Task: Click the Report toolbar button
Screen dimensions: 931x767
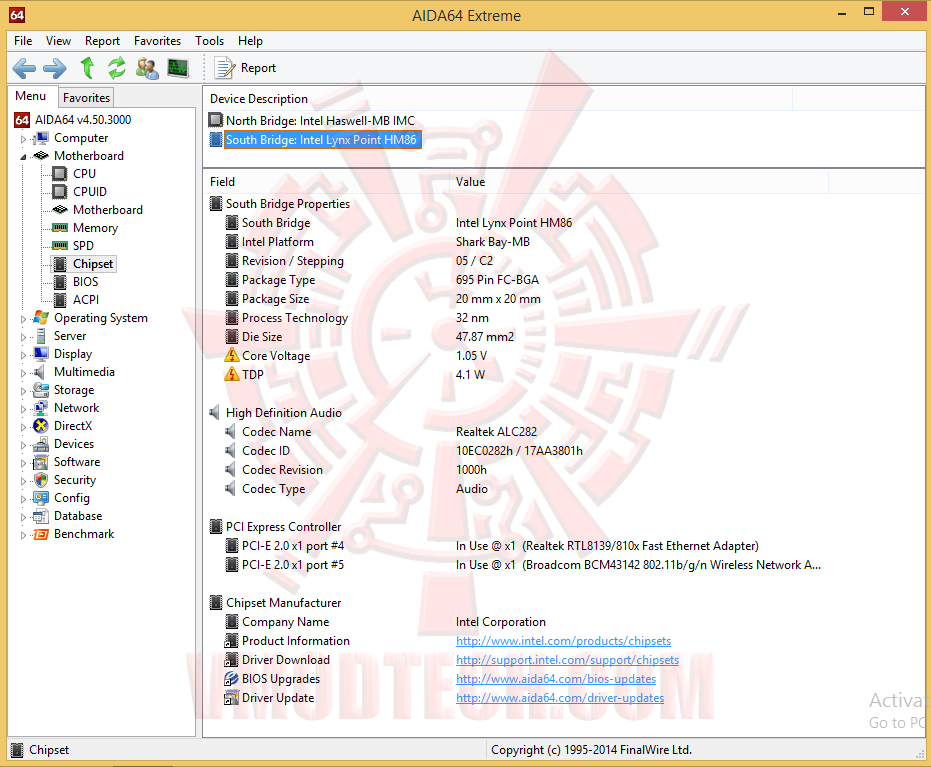Action: tap(245, 68)
